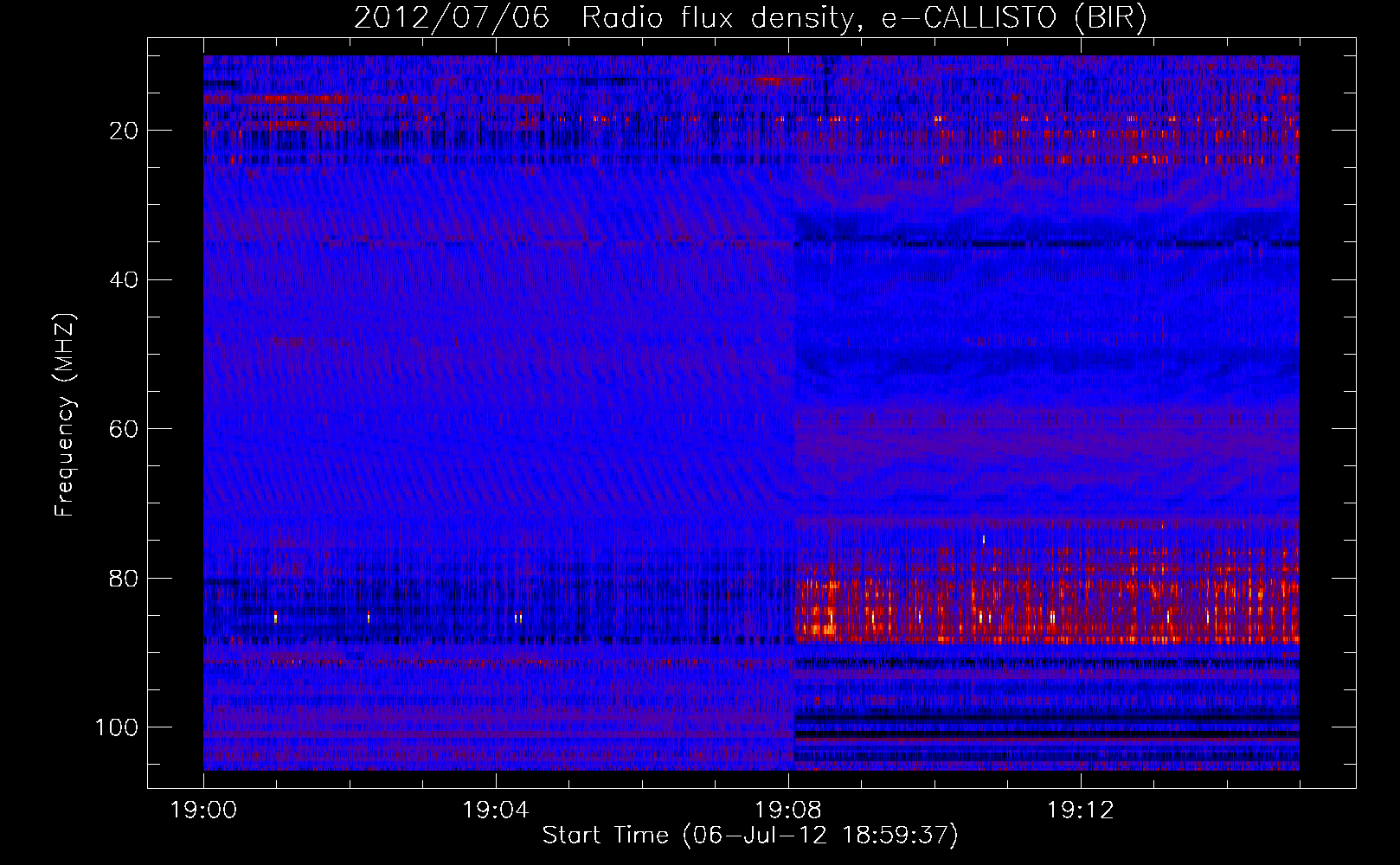
Task: Click the 19:12 time tick label
Action: (1081, 811)
